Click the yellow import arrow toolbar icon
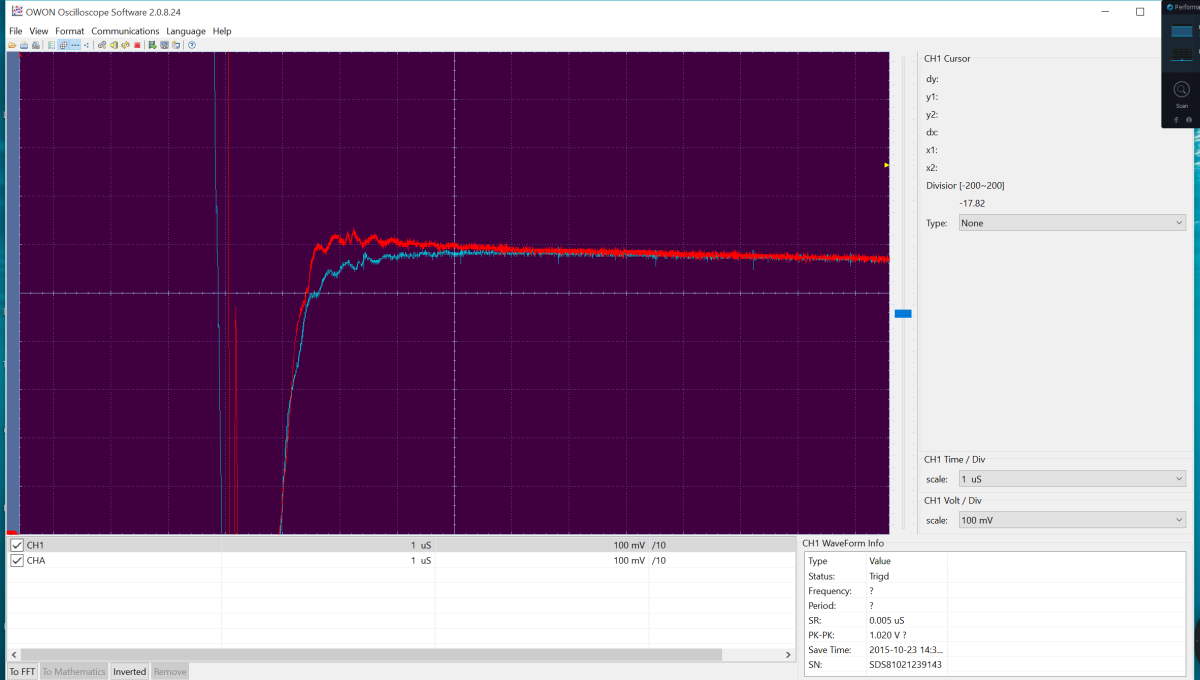 pos(114,45)
